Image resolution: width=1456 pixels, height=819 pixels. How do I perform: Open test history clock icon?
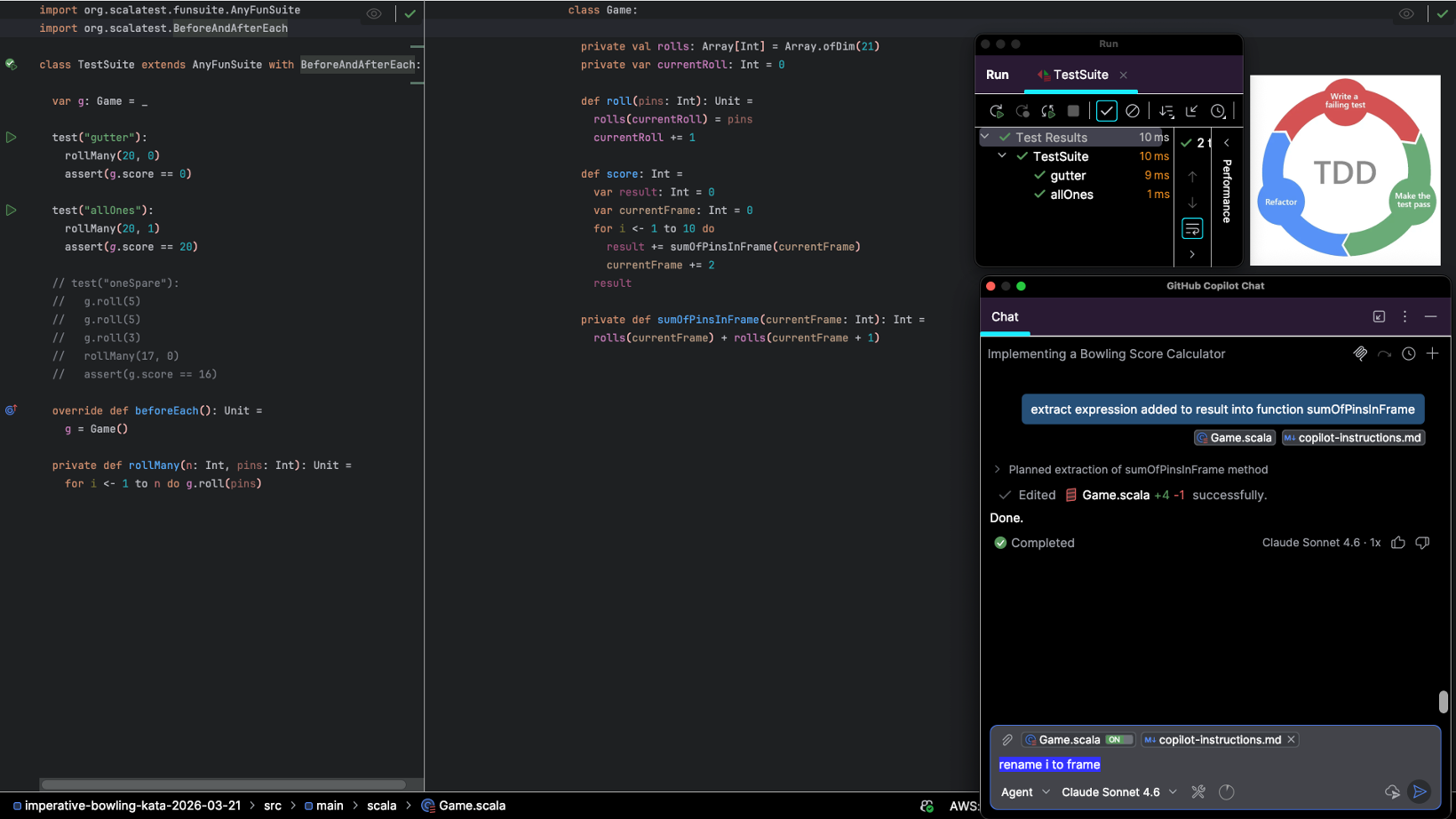pos(1218,111)
